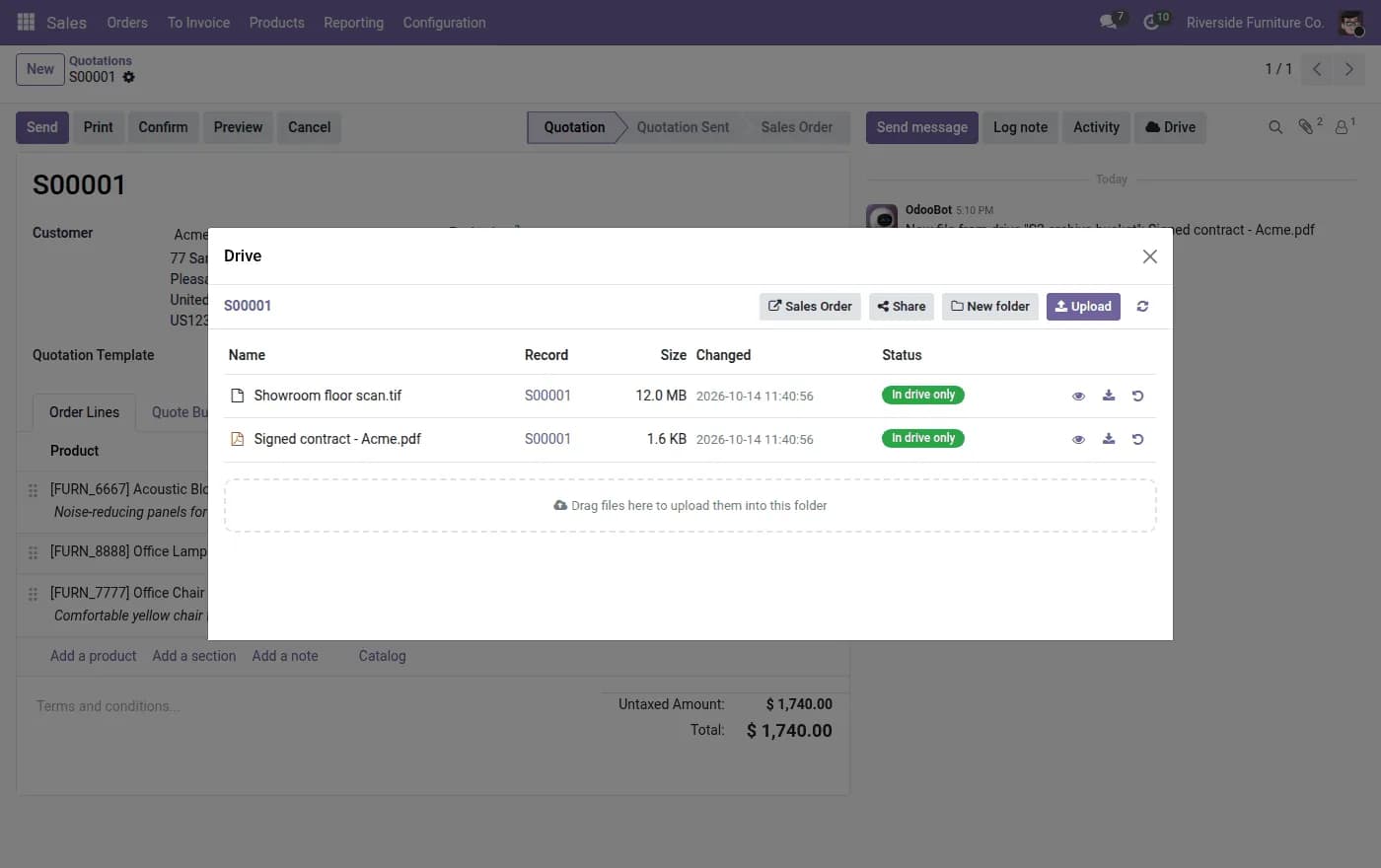This screenshot has height=868, width=1381.
Task: Open the To Invoice menu
Action: point(198,22)
